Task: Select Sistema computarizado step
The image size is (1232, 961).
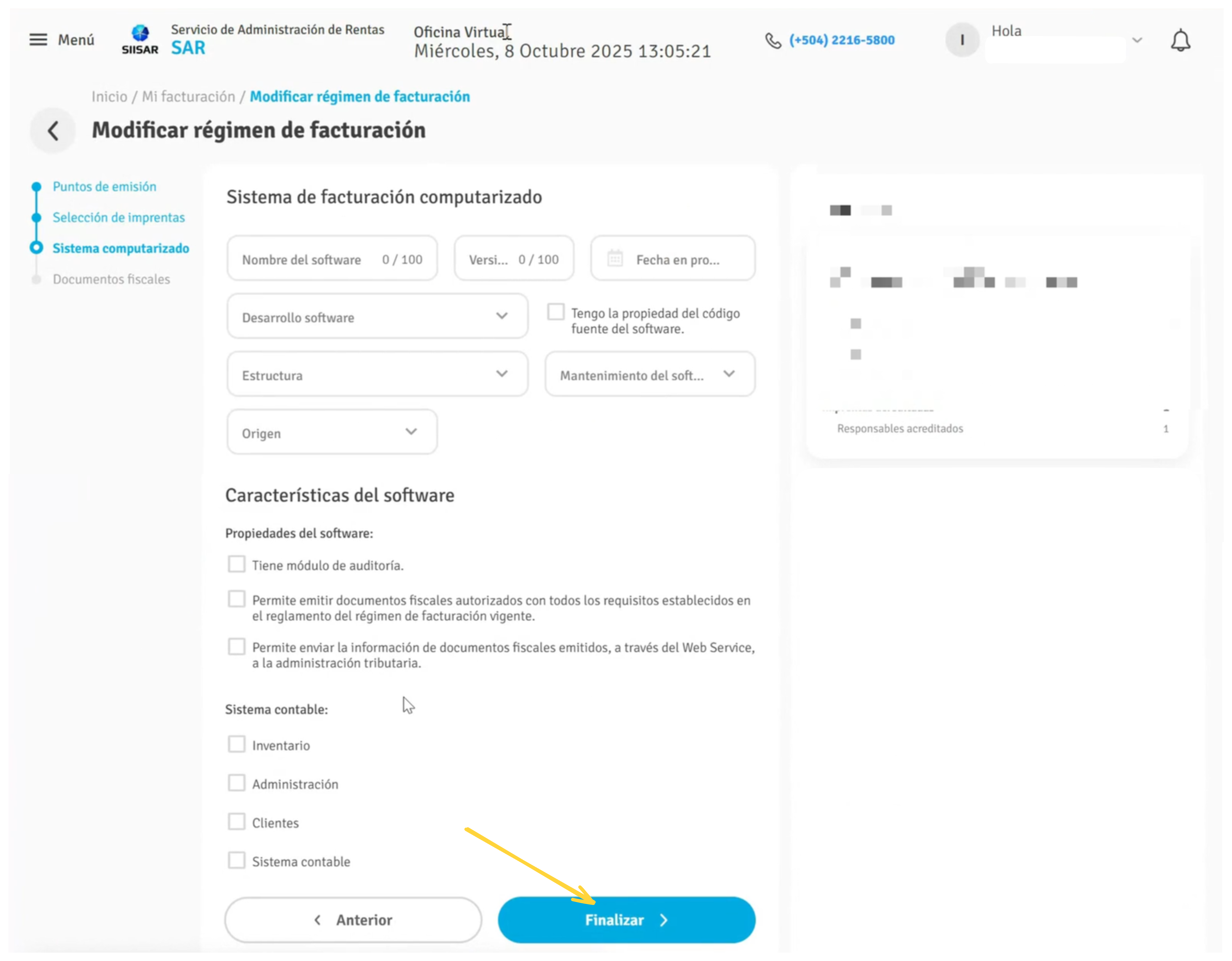Action: (121, 248)
